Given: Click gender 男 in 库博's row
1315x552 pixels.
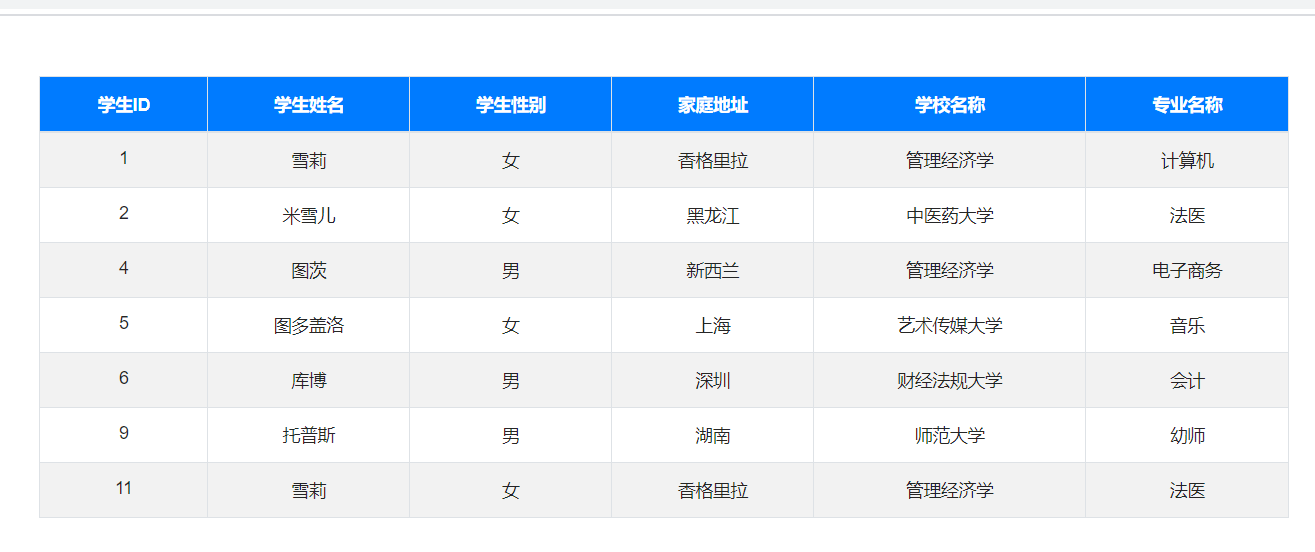Looking at the screenshot, I should point(511,380).
